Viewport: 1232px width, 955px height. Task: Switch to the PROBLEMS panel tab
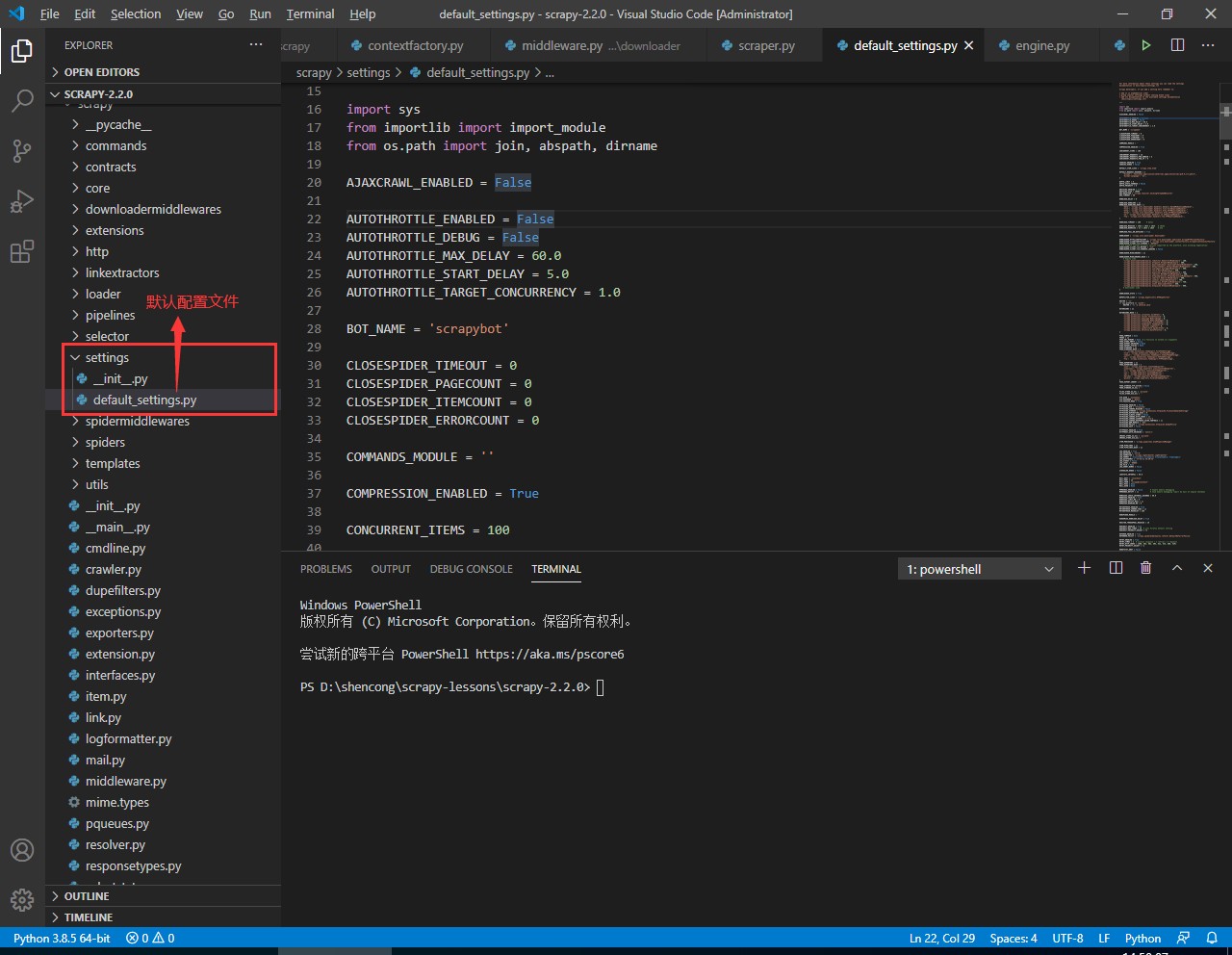point(326,569)
